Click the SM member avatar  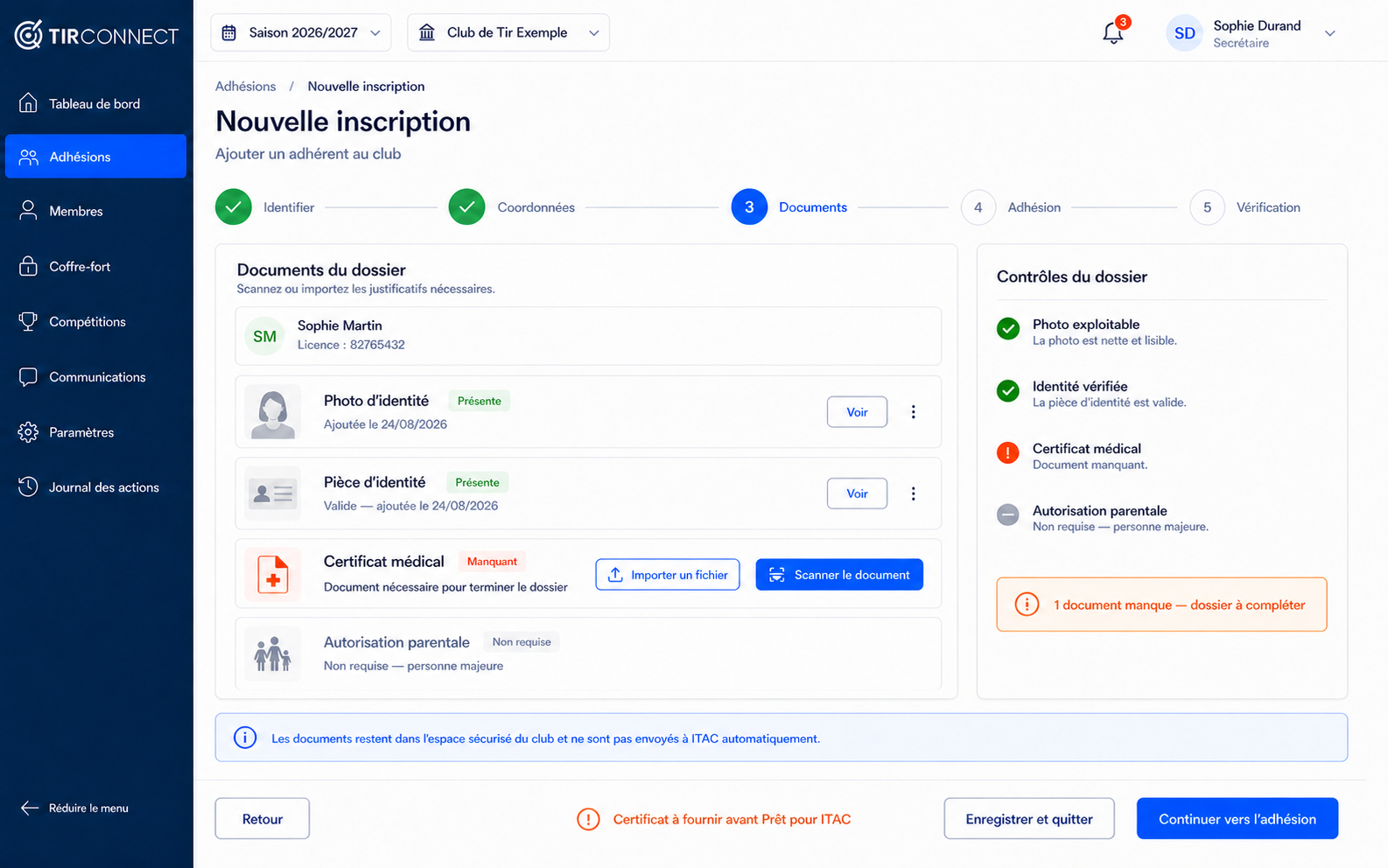pyautogui.click(x=264, y=336)
